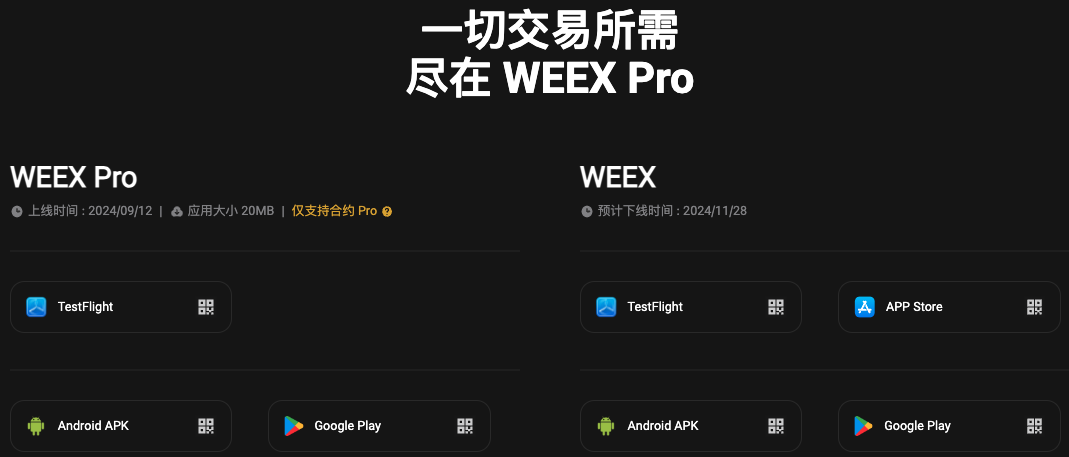Open WEEX on the APP Store
1069x457 pixels.
949,307
